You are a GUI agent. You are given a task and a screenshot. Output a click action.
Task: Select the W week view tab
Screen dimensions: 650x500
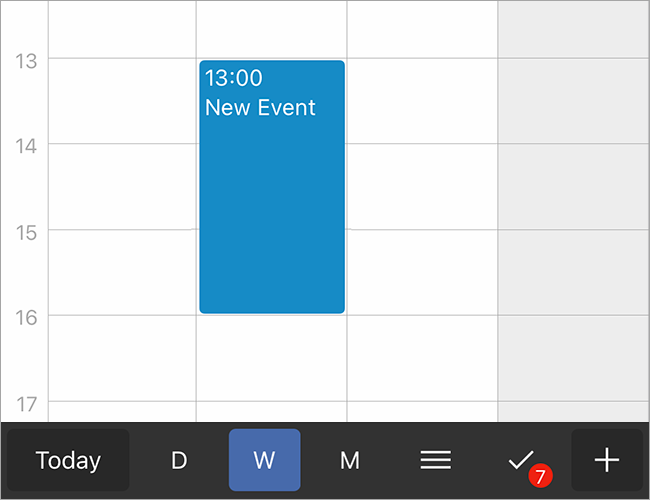pos(264,460)
